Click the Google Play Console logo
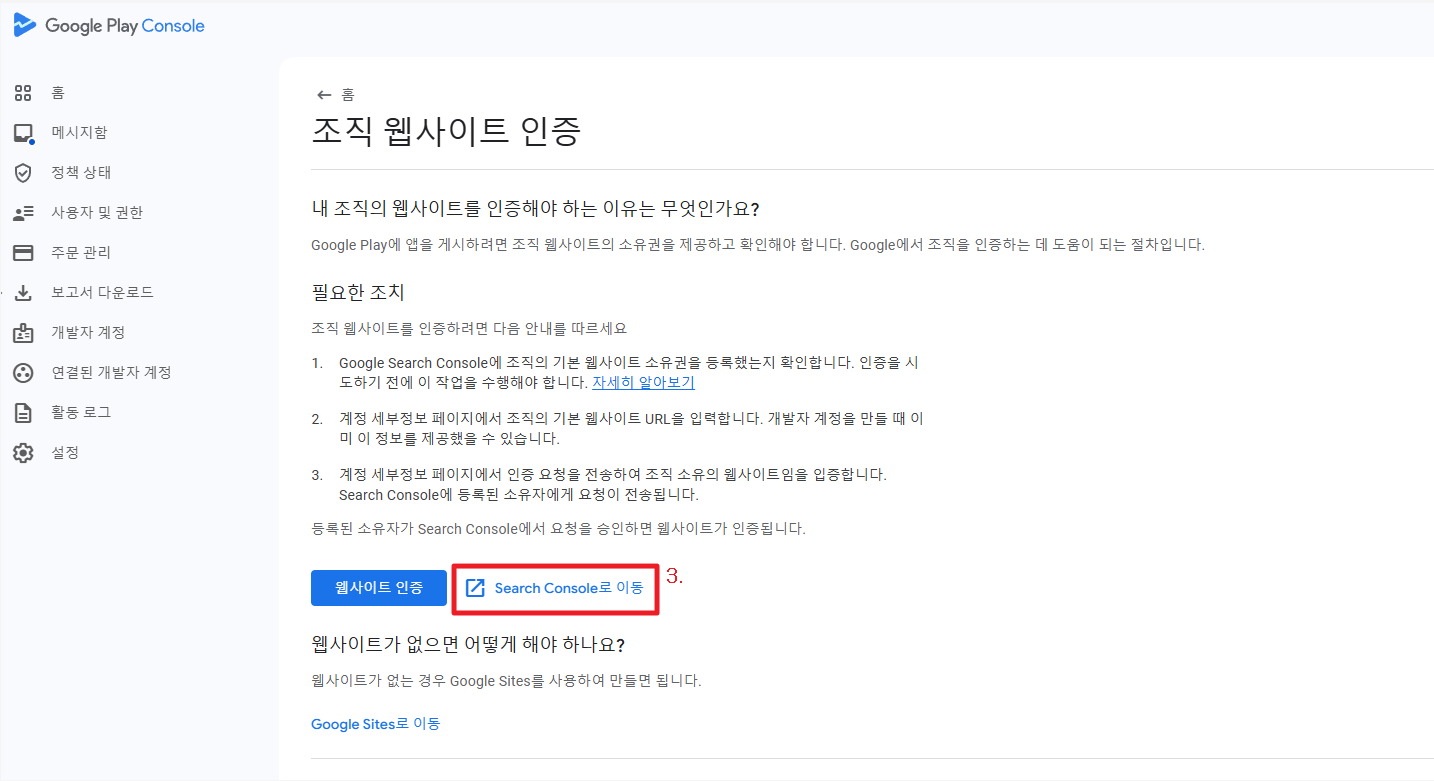 pyautogui.click(x=109, y=26)
